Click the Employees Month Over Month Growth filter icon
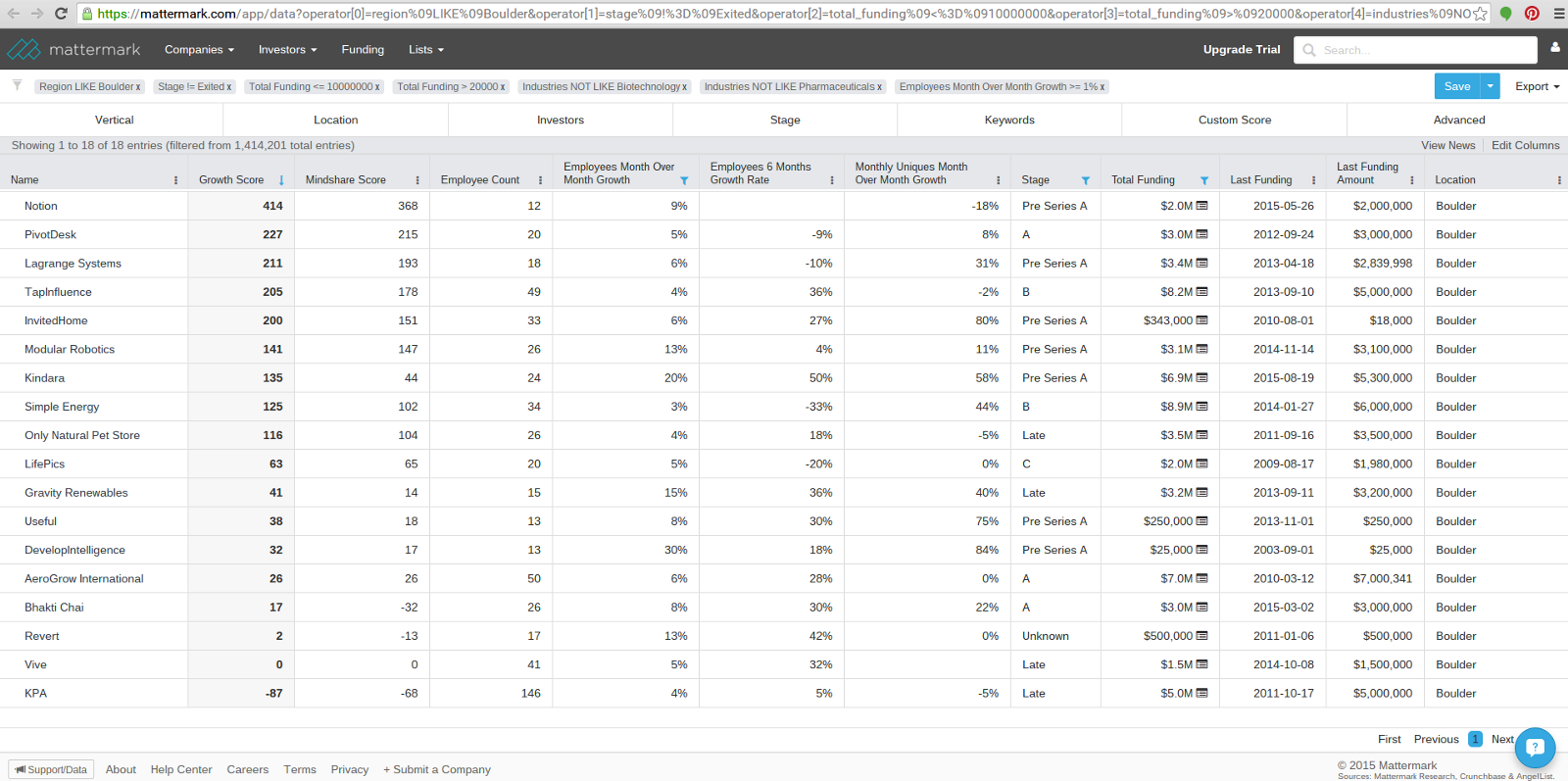 684,180
